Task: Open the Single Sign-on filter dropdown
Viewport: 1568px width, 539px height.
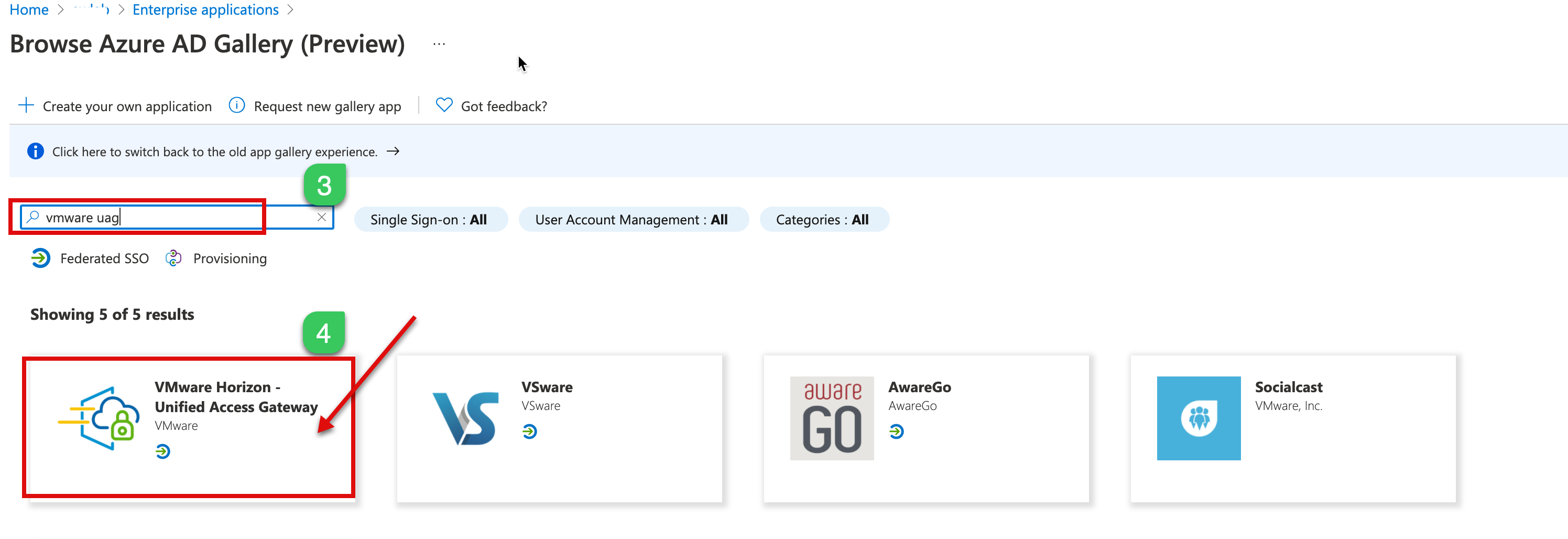Action: coord(430,220)
